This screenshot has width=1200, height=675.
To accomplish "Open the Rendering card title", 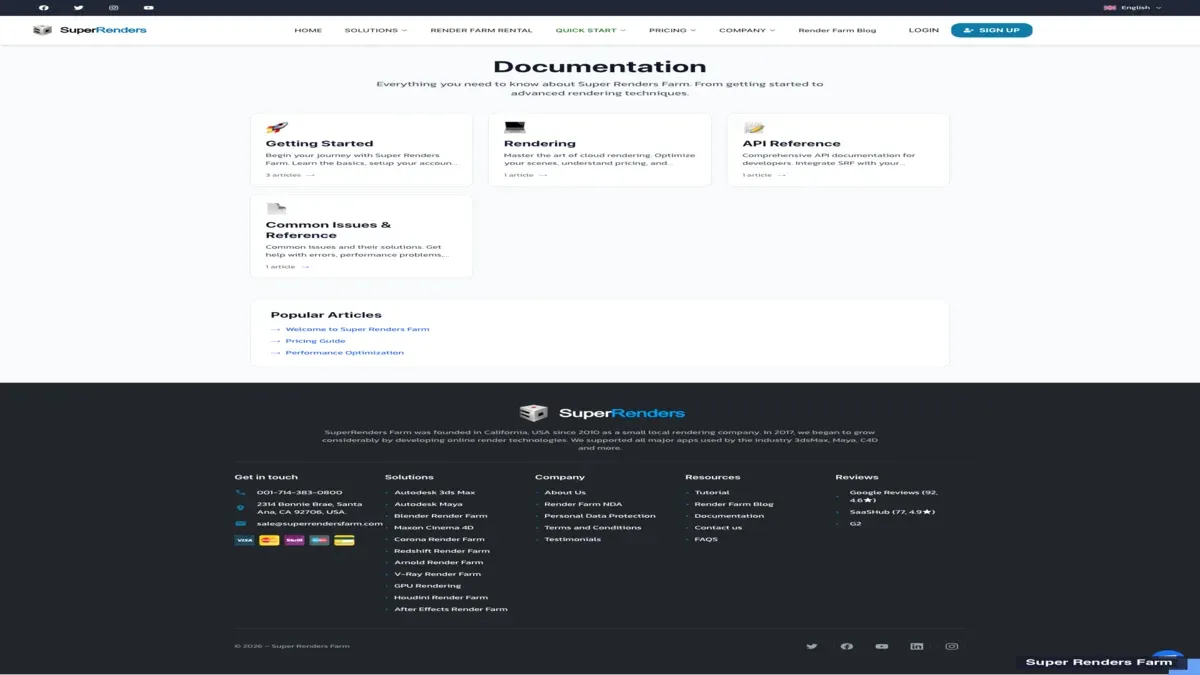I will point(540,144).
